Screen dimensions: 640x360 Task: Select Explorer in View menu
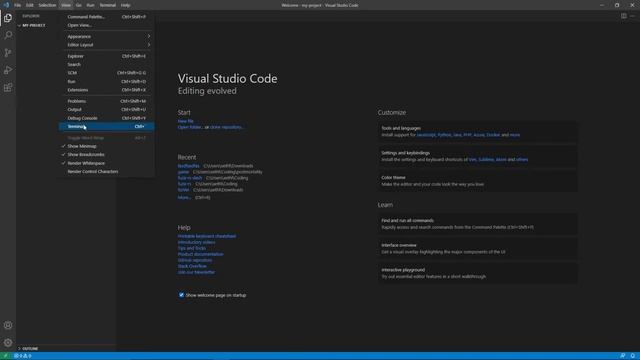107,56
